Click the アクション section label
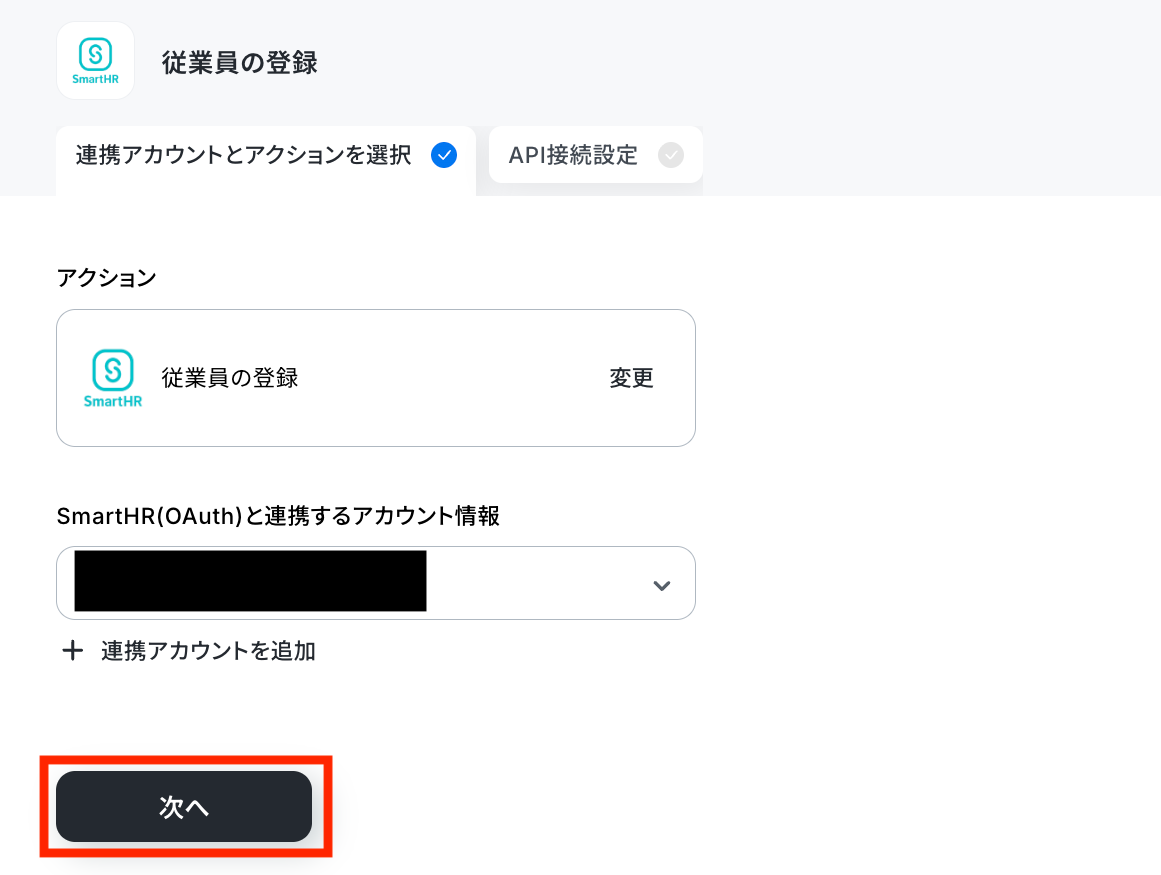 tap(107, 278)
